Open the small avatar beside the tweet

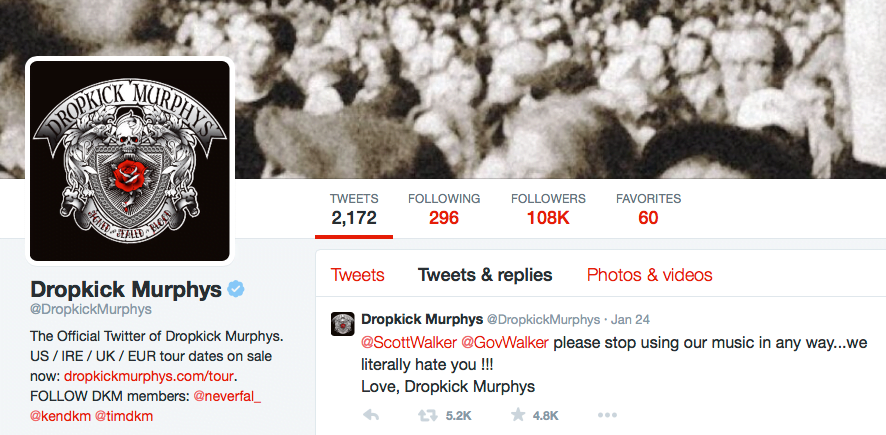(342, 324)
